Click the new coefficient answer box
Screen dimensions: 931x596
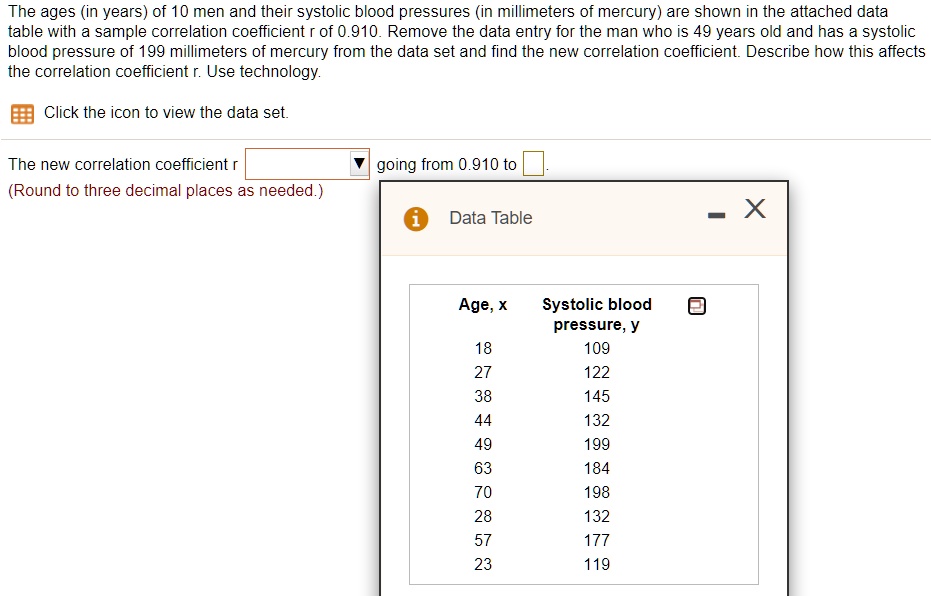533,164
